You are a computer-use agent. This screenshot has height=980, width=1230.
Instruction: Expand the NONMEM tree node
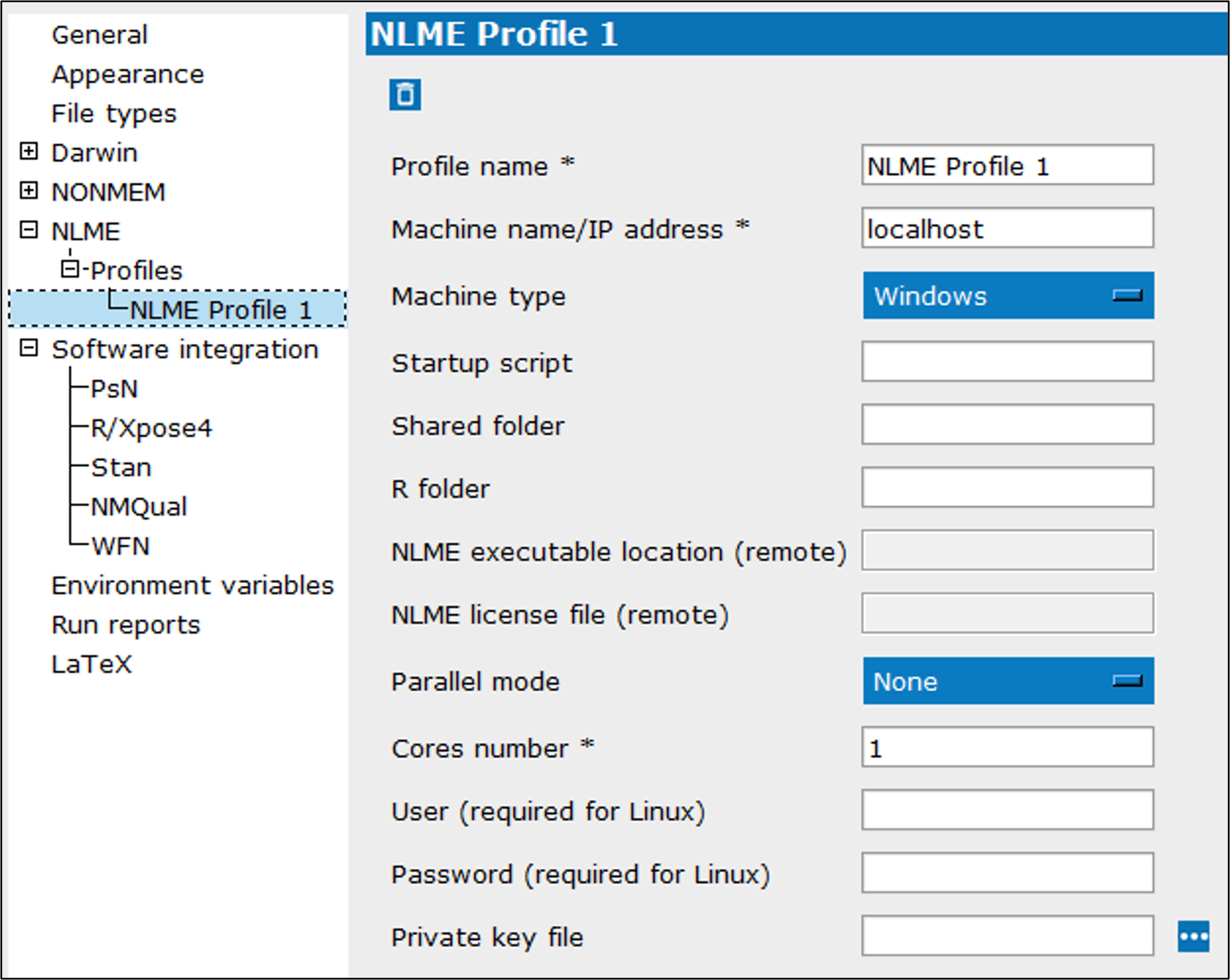coord(29,191)
